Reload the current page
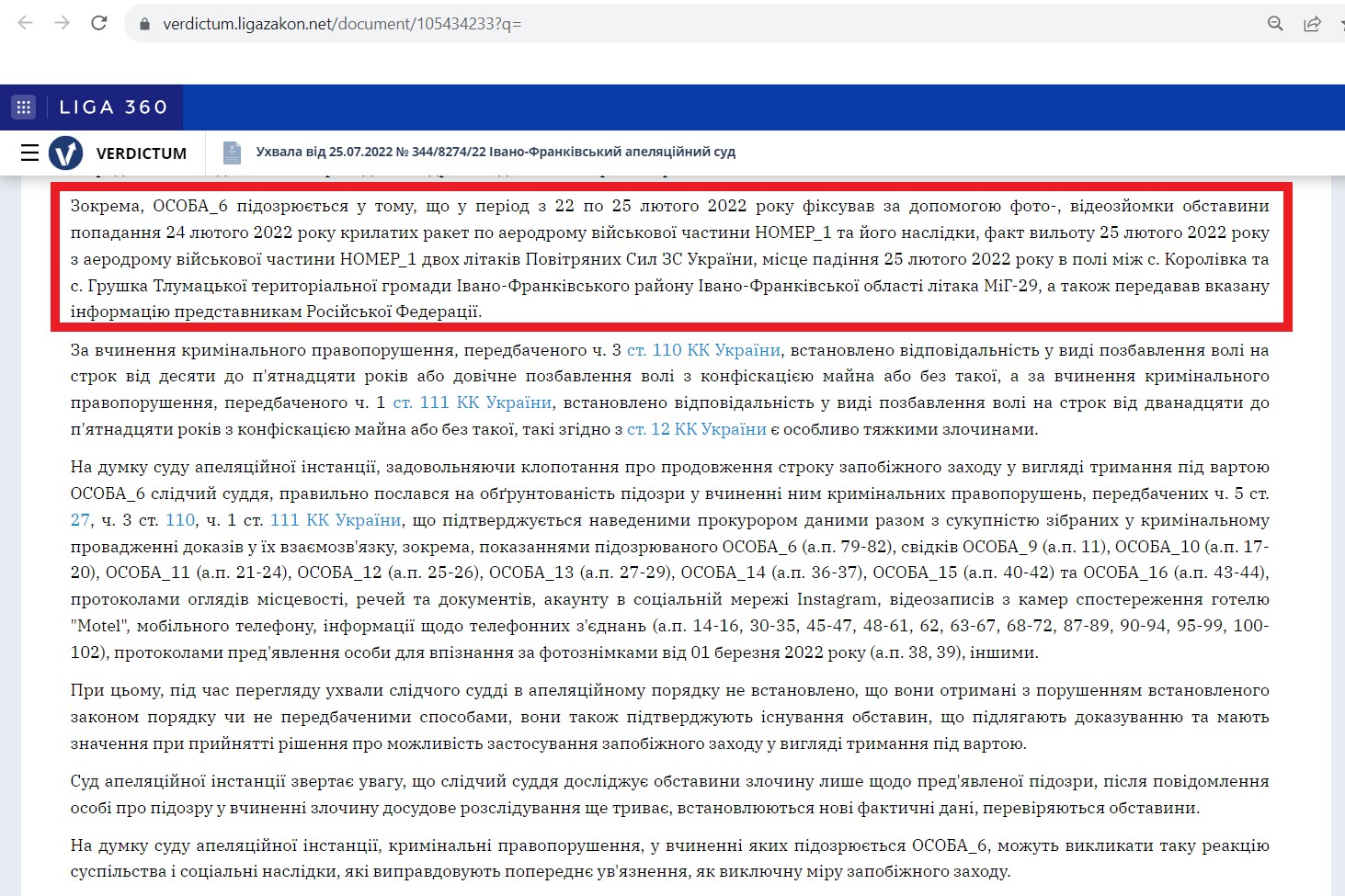 [x=99, y=23]
